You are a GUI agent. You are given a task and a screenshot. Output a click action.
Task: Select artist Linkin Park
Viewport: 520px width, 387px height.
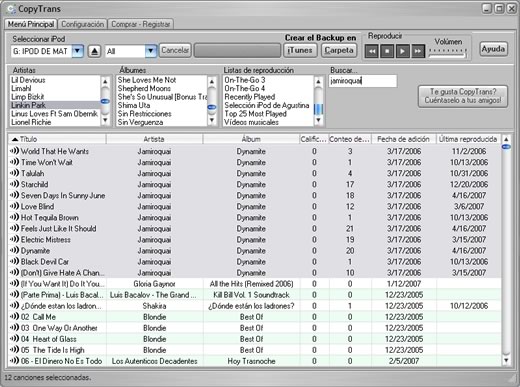click(x=55, y=105)
